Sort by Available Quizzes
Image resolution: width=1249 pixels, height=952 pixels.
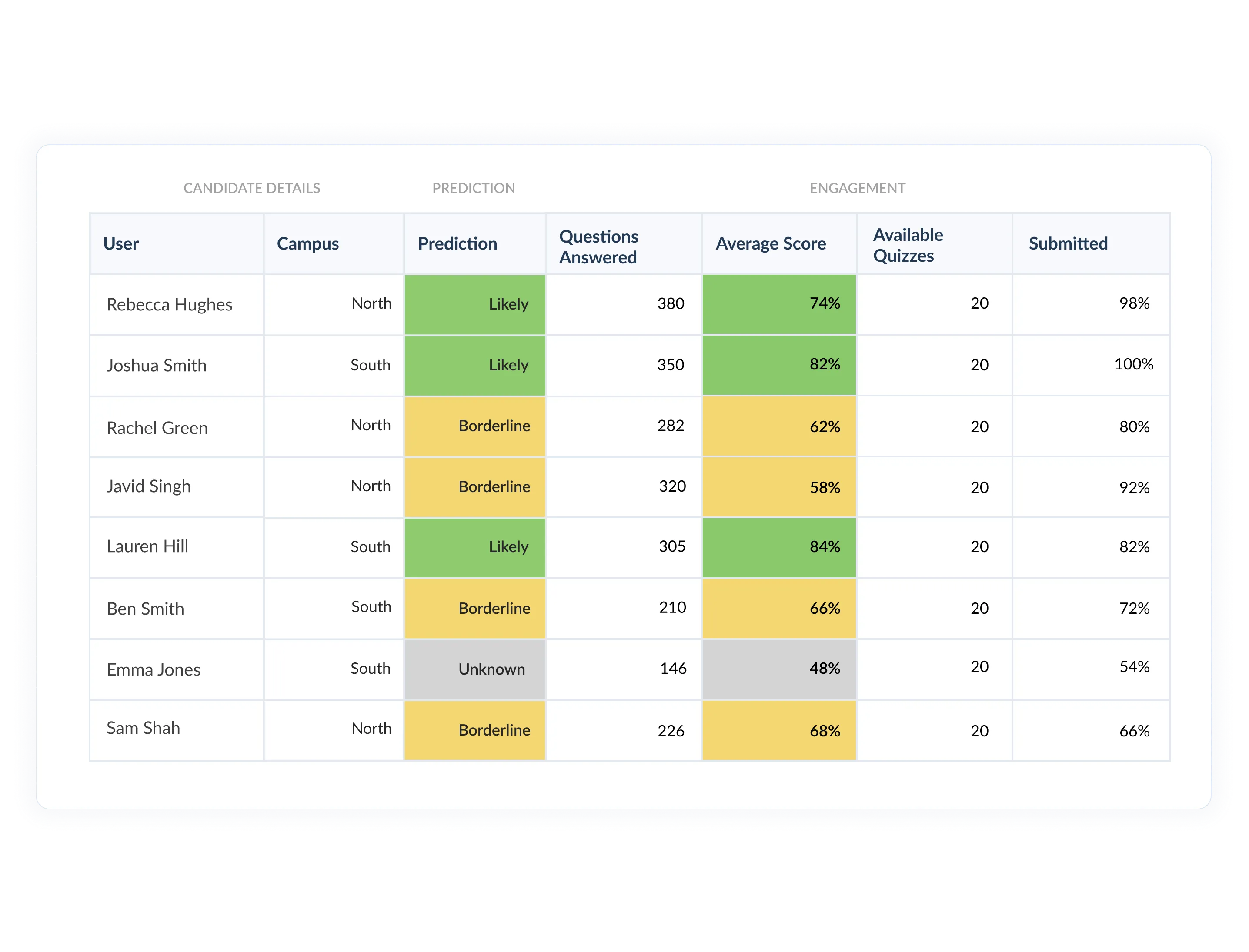[x=907, y=245]
